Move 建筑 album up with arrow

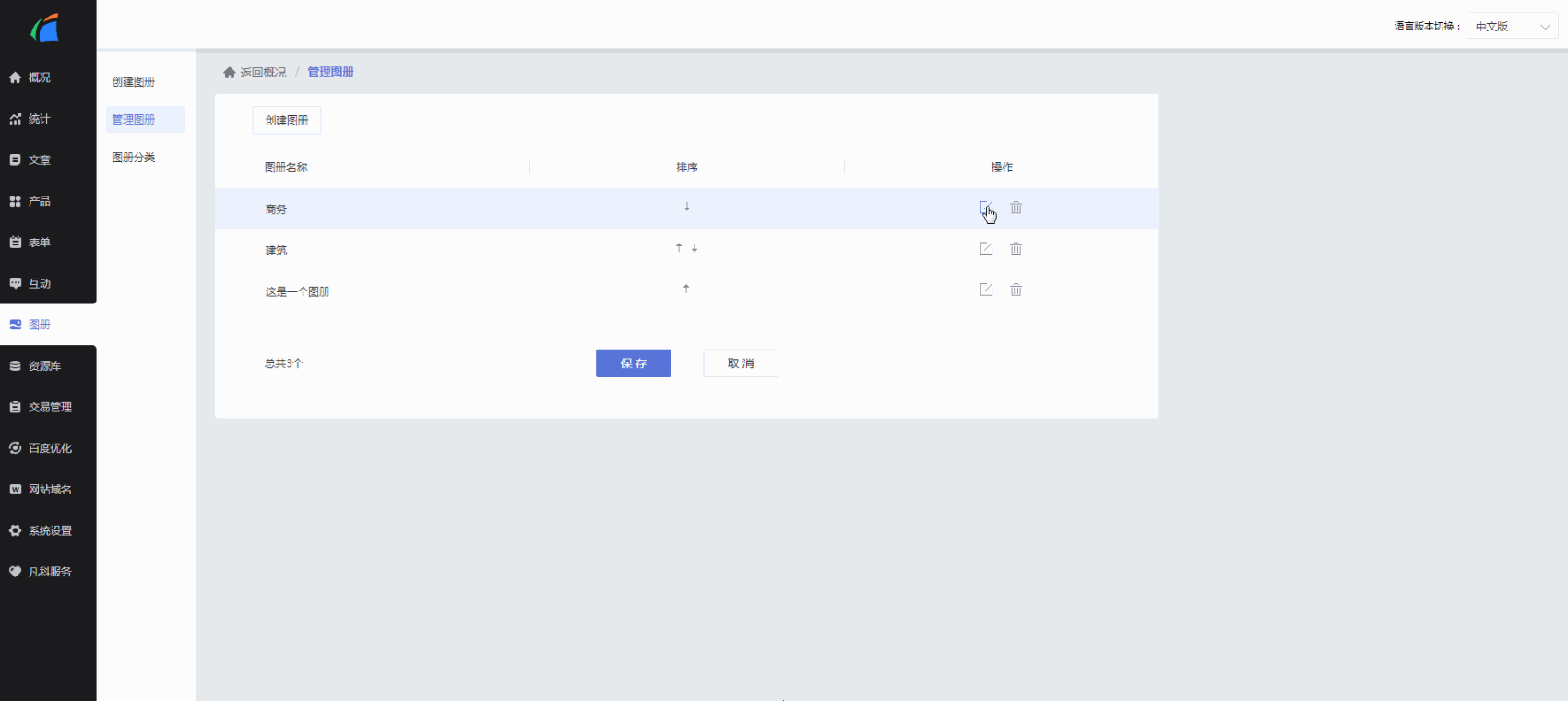pos(679,247)
